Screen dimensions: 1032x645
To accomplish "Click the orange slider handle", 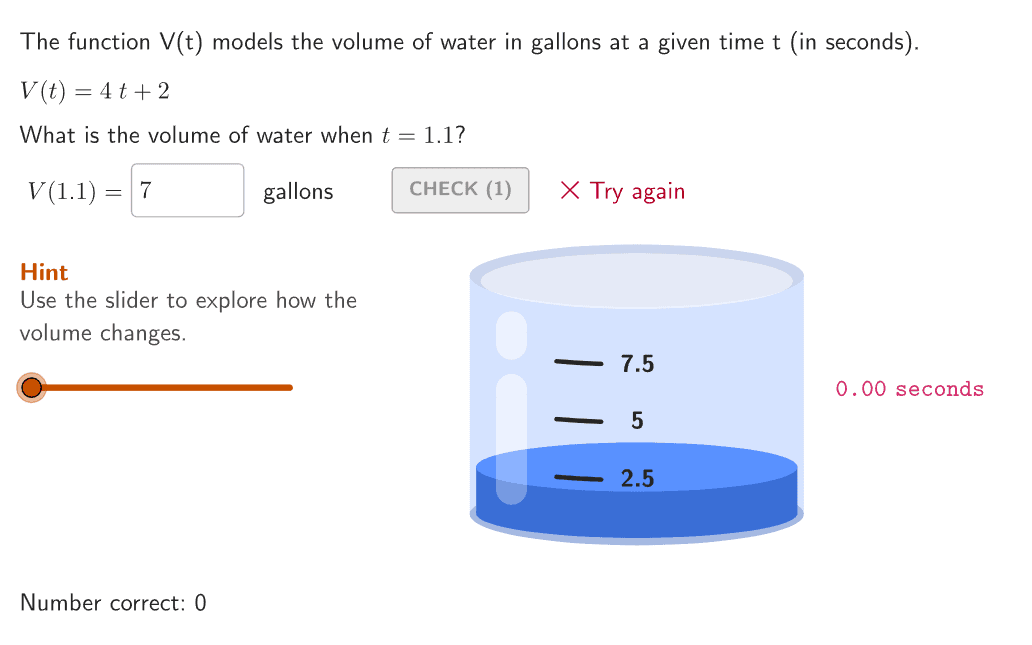I will [32, 387].
